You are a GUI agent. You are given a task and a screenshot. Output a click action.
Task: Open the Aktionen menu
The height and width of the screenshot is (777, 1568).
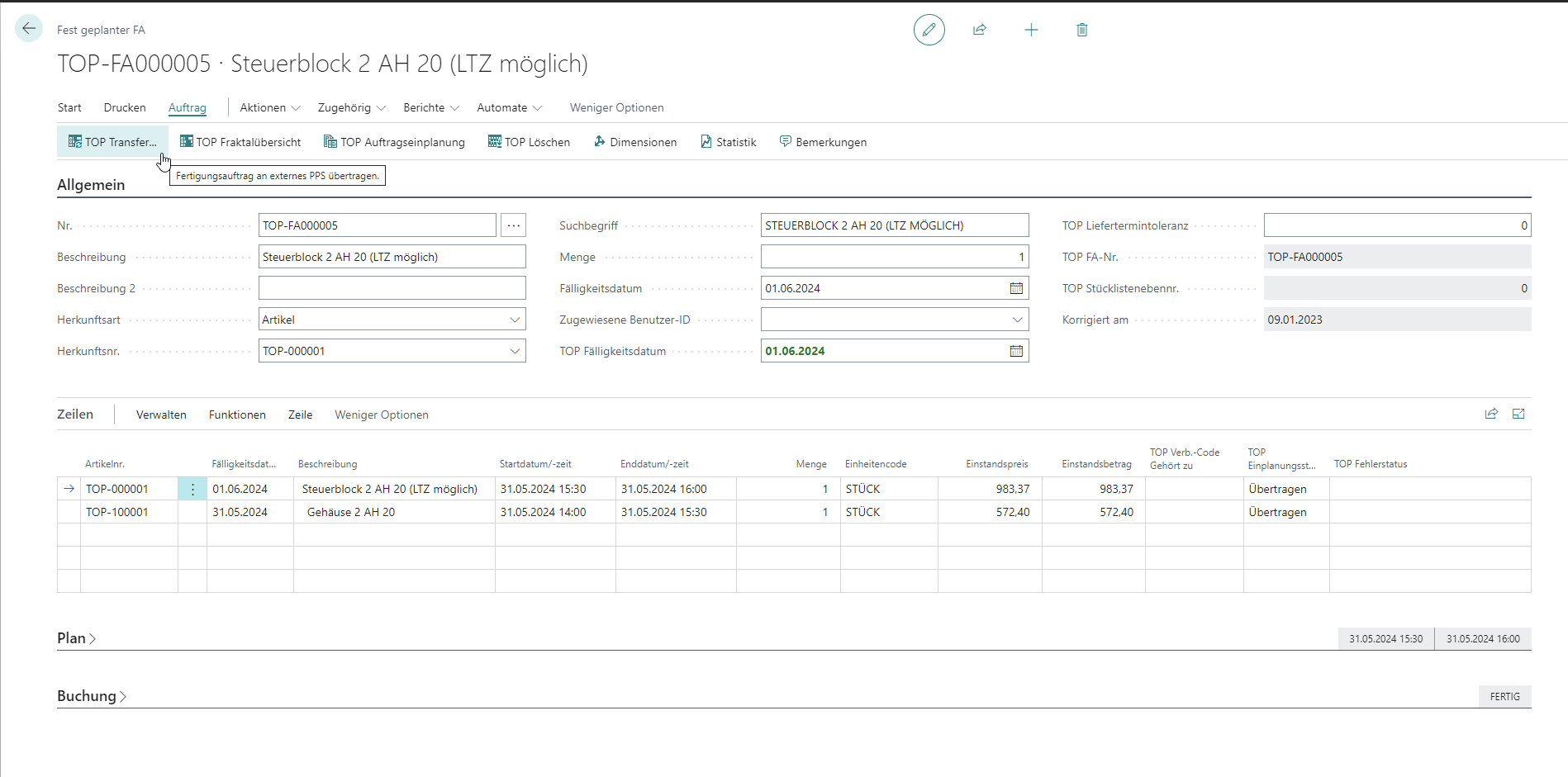(x=269, y=107)
